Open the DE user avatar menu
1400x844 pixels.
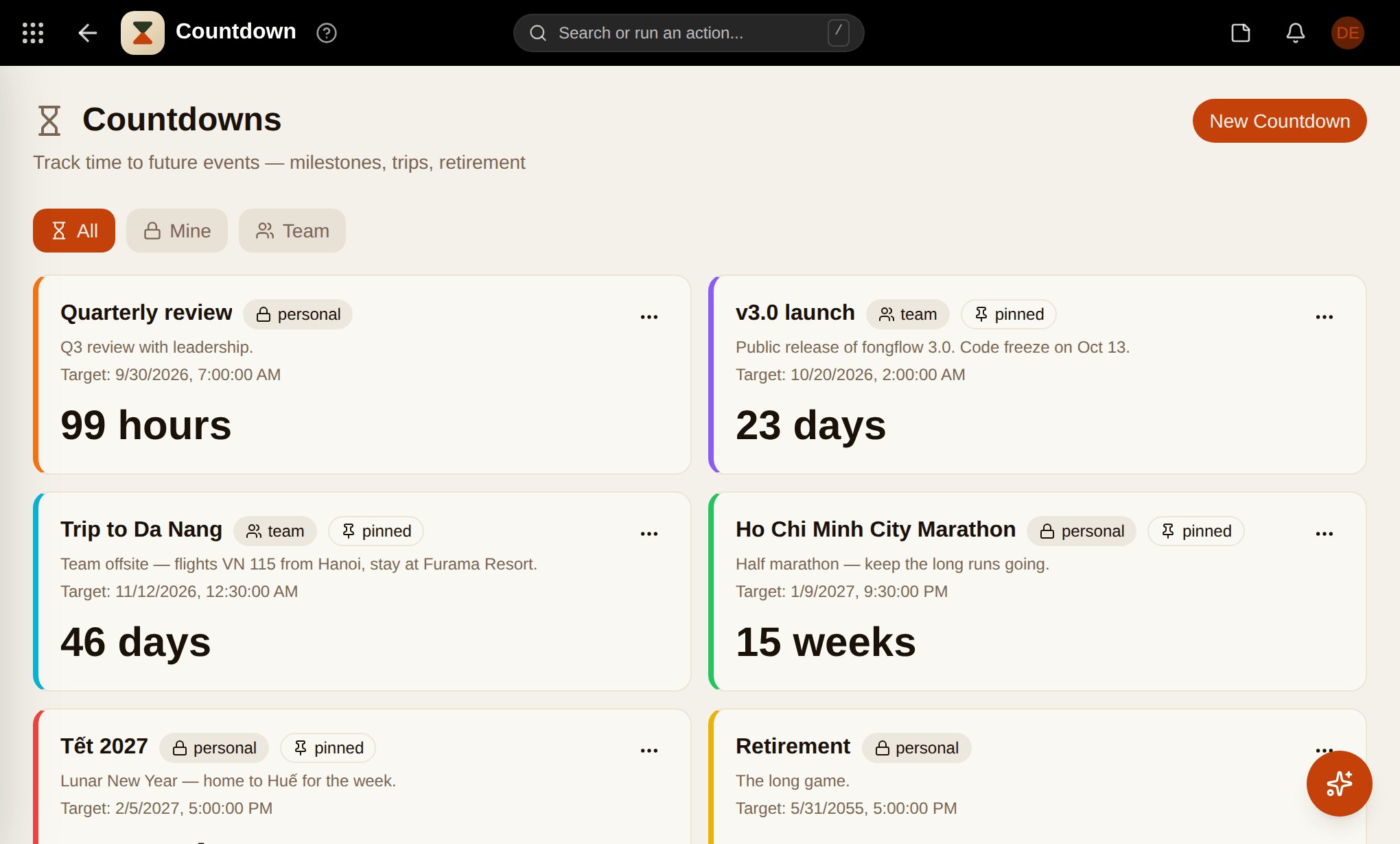[x=1348, y=33]
